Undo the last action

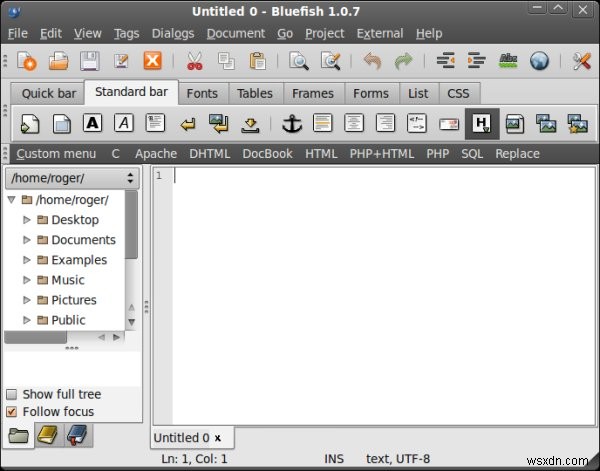pos(372,61)
